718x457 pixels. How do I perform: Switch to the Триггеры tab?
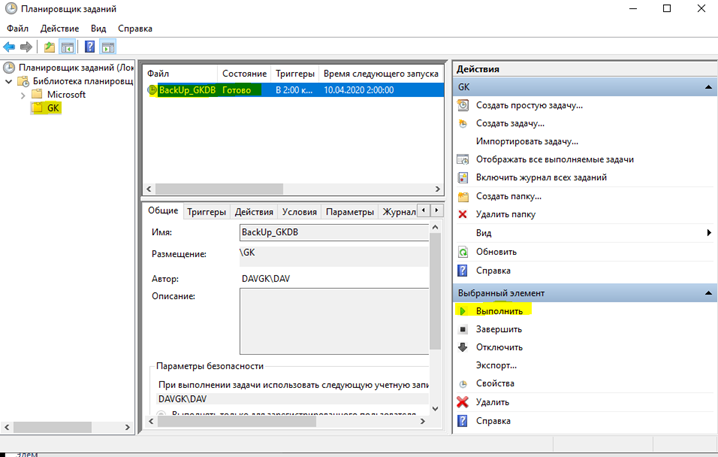(x=207, y=212)
